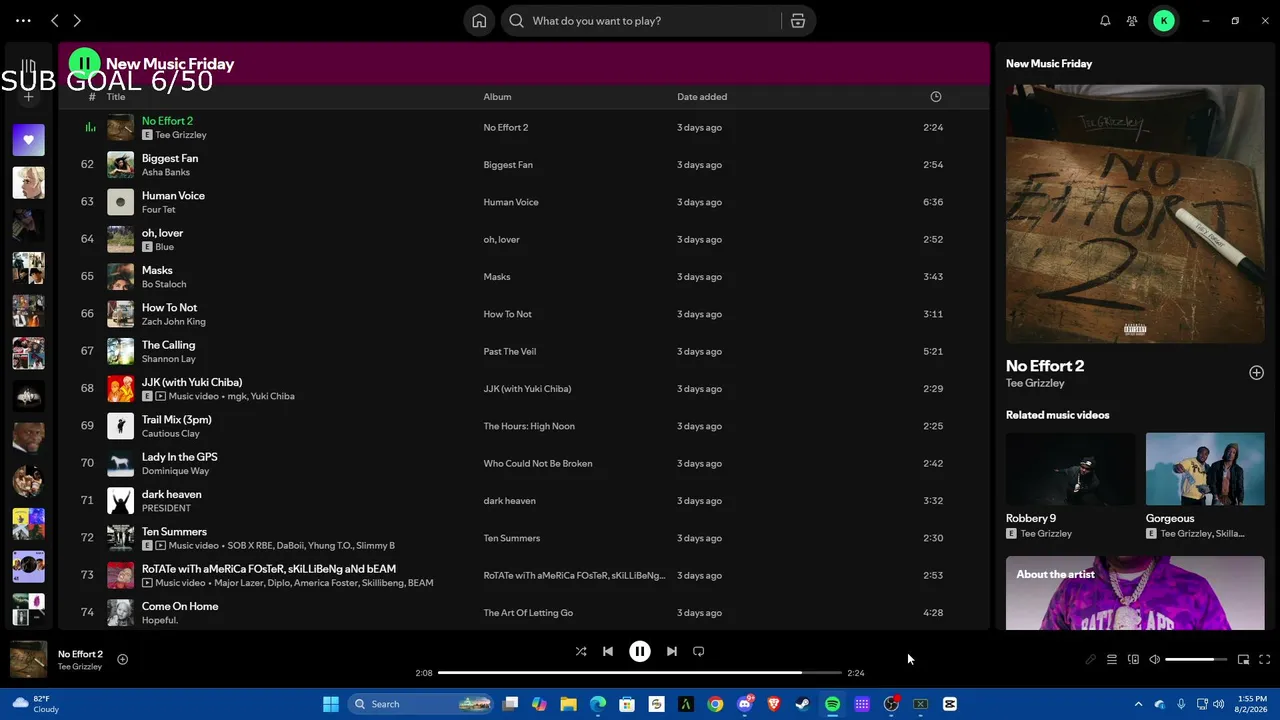Navigate back with the left arrow
The image size is (1280, 720).
pos(54,21)
